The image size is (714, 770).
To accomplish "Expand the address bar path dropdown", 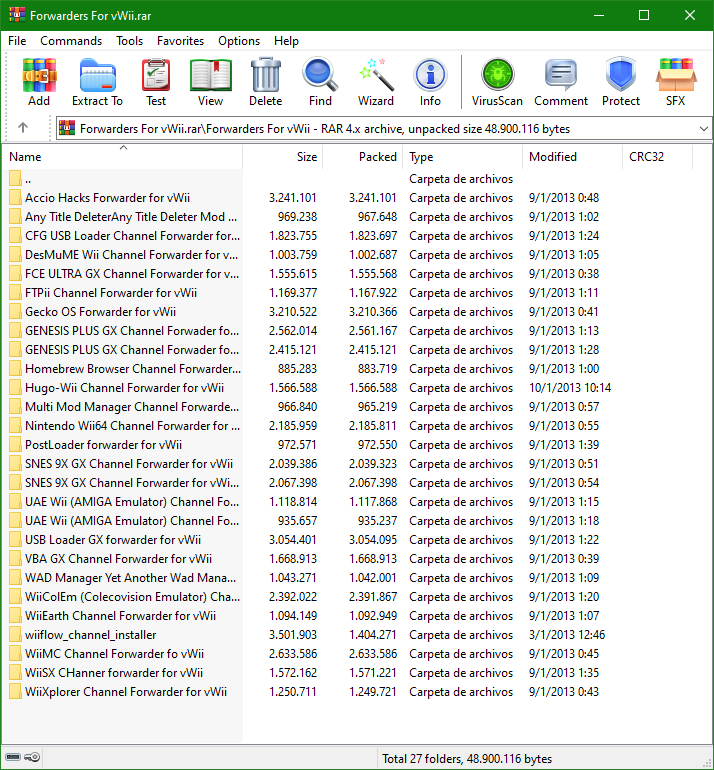I will pyautogui.click(x=704, y=129).
